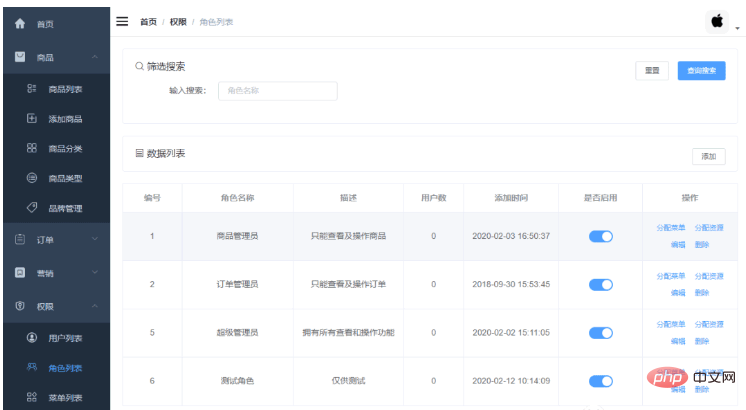Viewport: 746px width, 410px height.
Task: Click the 商品类型 circle icon
Action: (x=31, y=178)
